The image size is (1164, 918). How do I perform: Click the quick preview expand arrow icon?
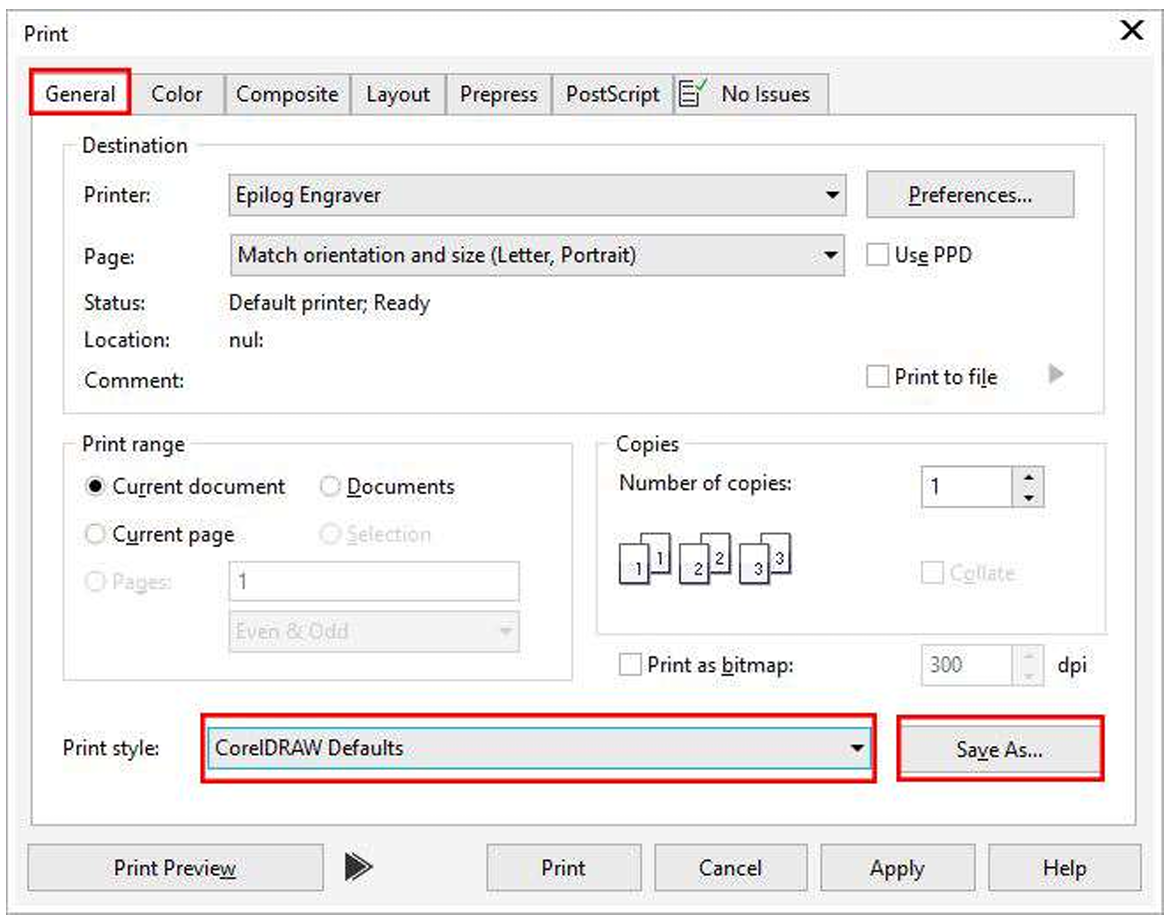coord(358,867)
